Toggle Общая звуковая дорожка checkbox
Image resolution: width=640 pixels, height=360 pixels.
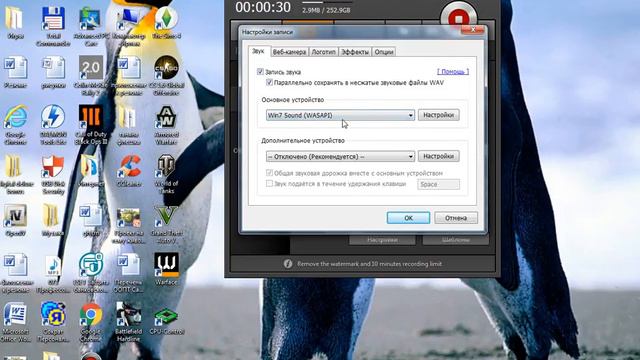tap(269, 173)
